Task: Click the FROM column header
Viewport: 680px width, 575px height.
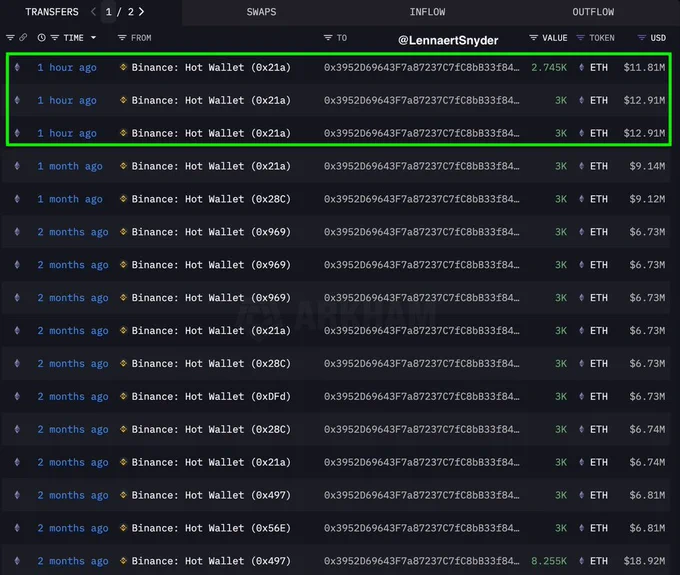Action: tap(141, 38)
